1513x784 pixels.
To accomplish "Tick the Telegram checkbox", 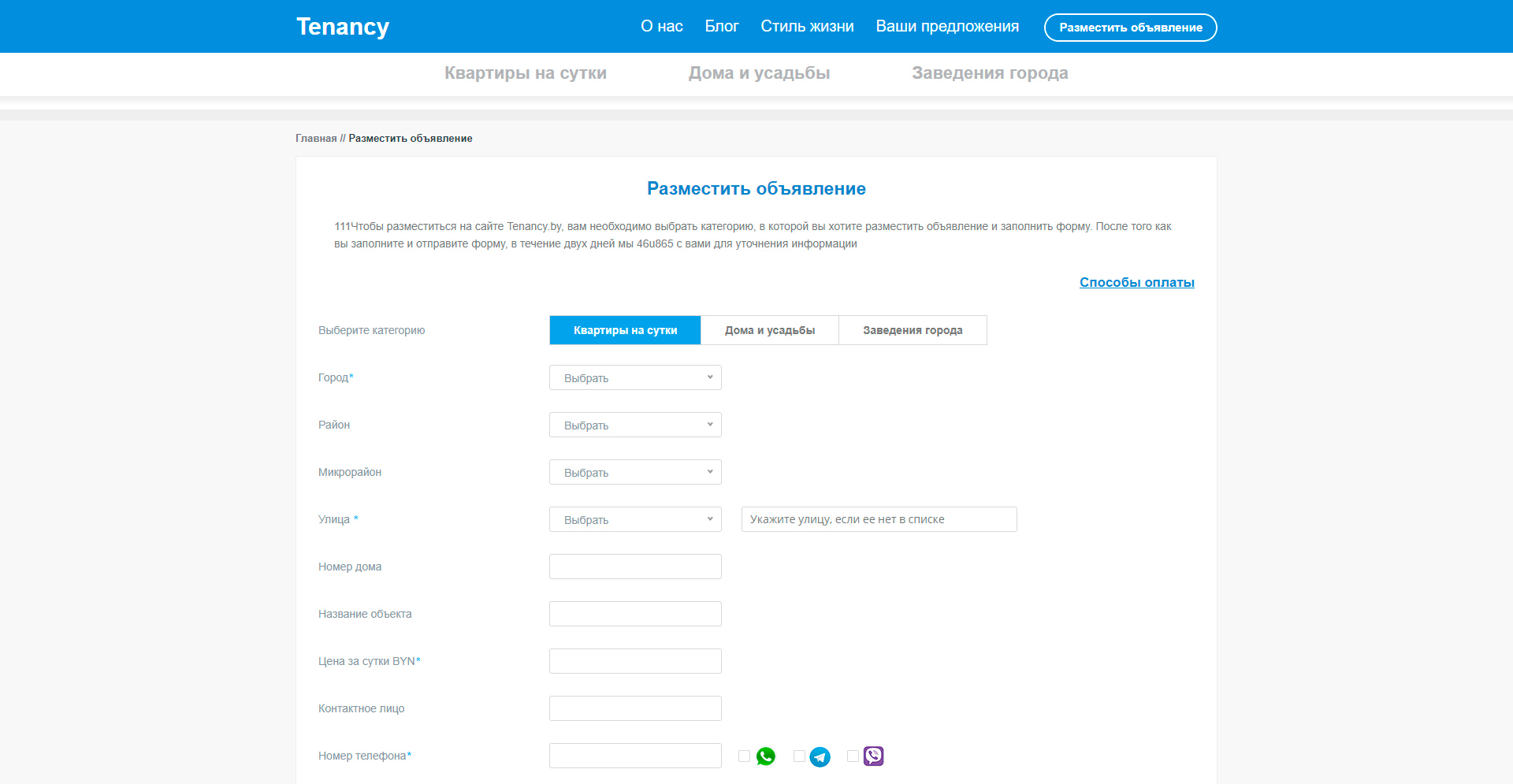I will [x=799, y=756].
